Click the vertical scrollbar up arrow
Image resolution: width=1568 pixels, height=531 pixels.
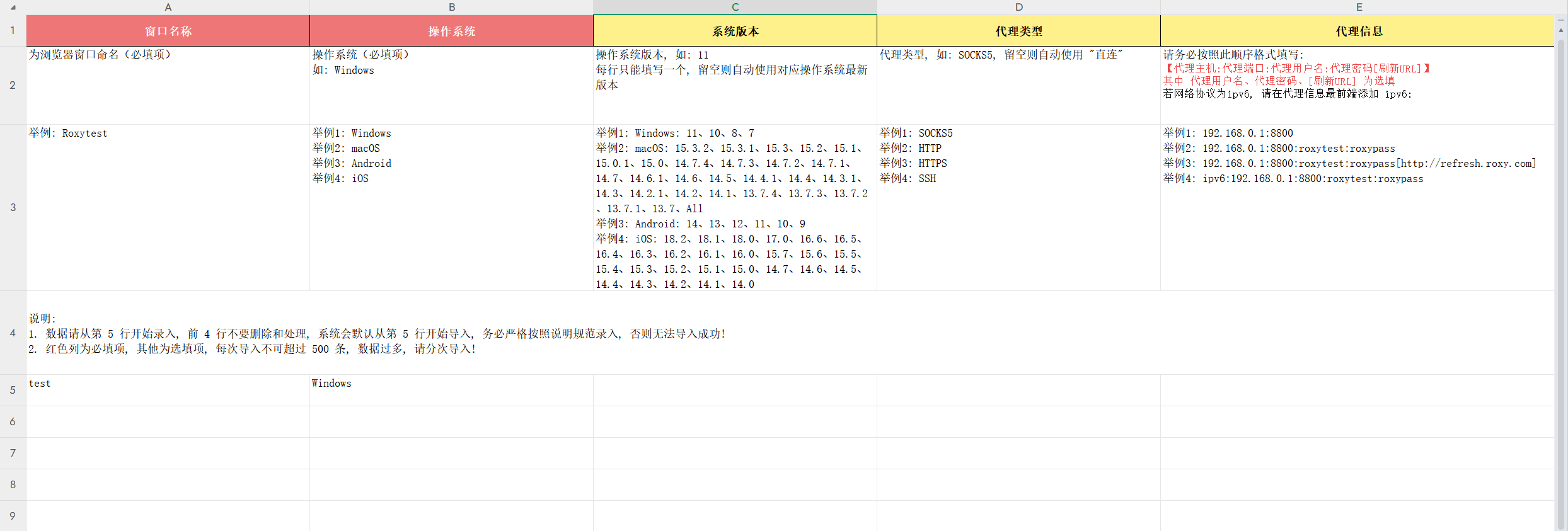pos(1561,30)
